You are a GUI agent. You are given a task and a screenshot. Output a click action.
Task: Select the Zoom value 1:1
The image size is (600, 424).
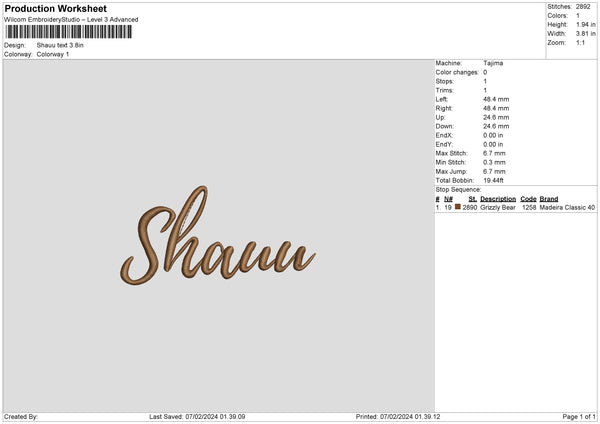coord(580,42)
